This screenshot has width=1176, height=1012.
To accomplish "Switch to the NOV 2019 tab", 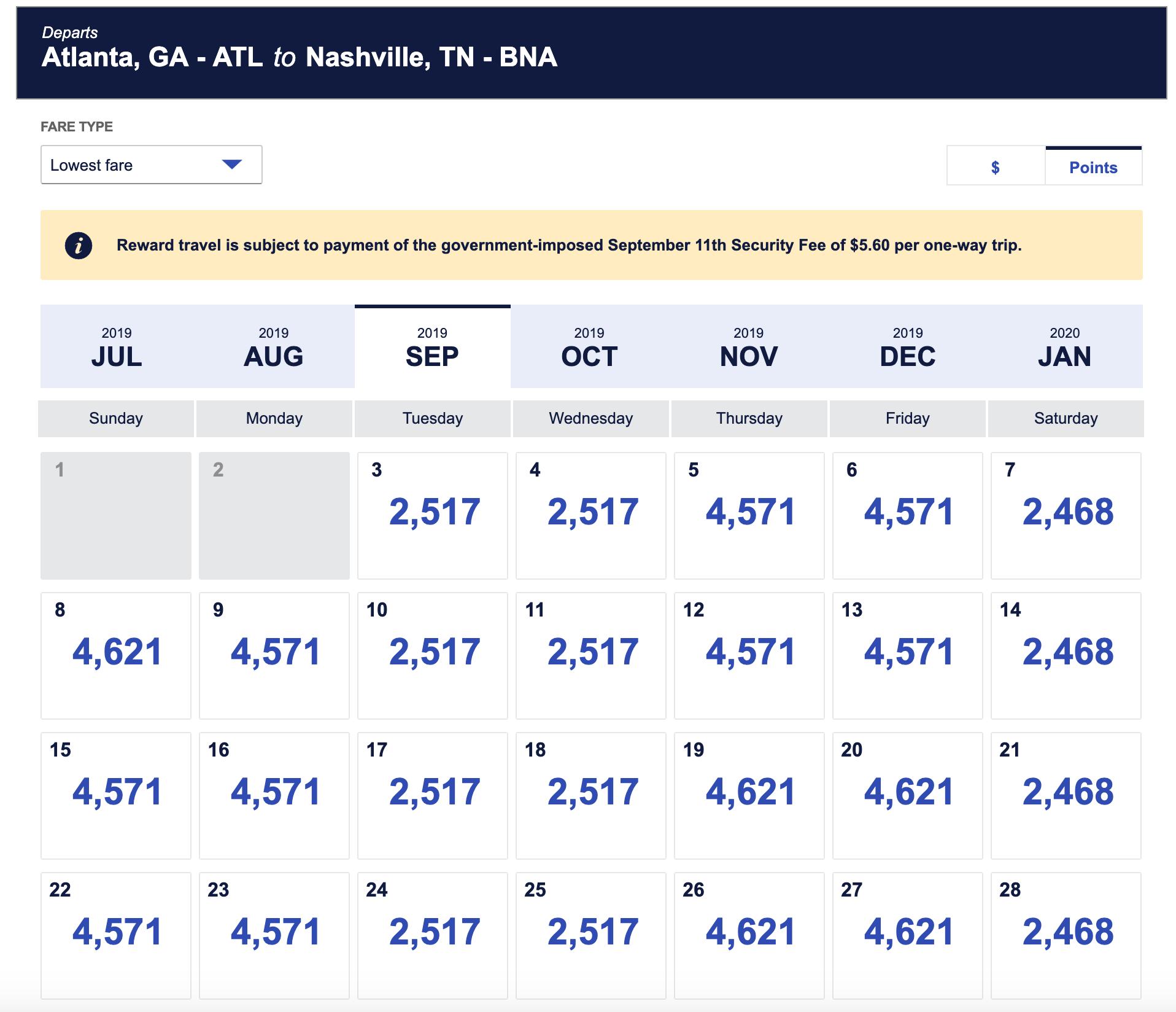I will (x=748, y=348).
